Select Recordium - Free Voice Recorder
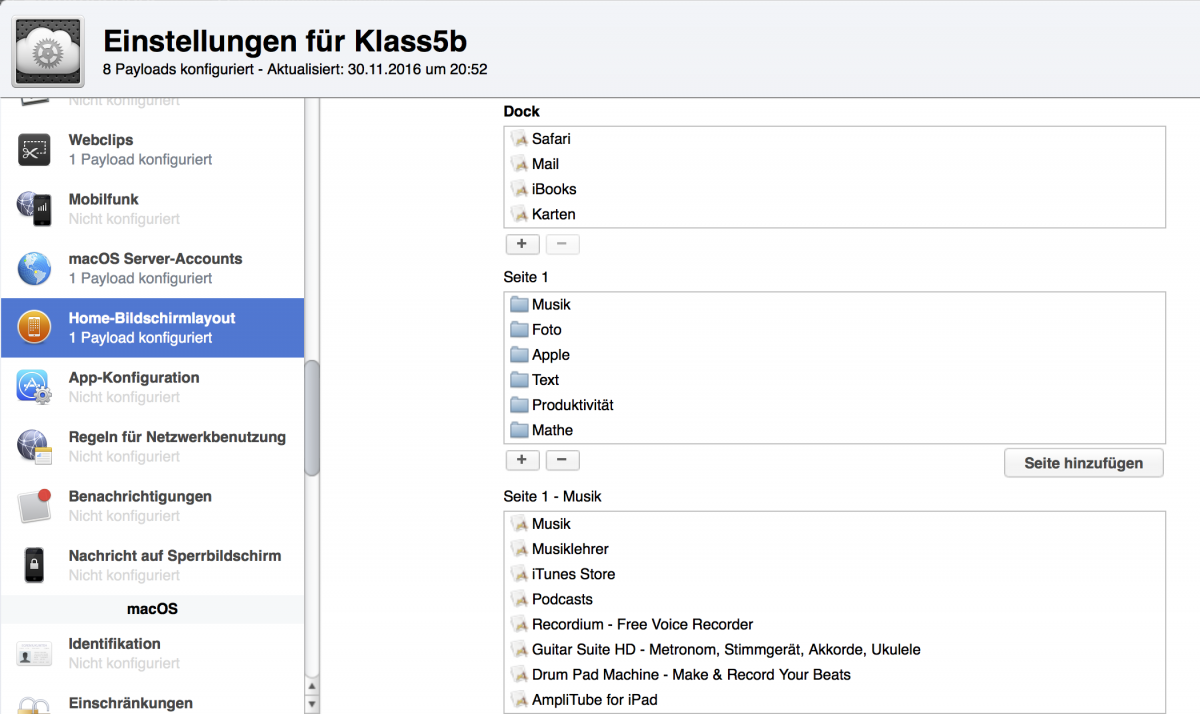Viewport: 1200px width, 714px height. tap(835, 624)
